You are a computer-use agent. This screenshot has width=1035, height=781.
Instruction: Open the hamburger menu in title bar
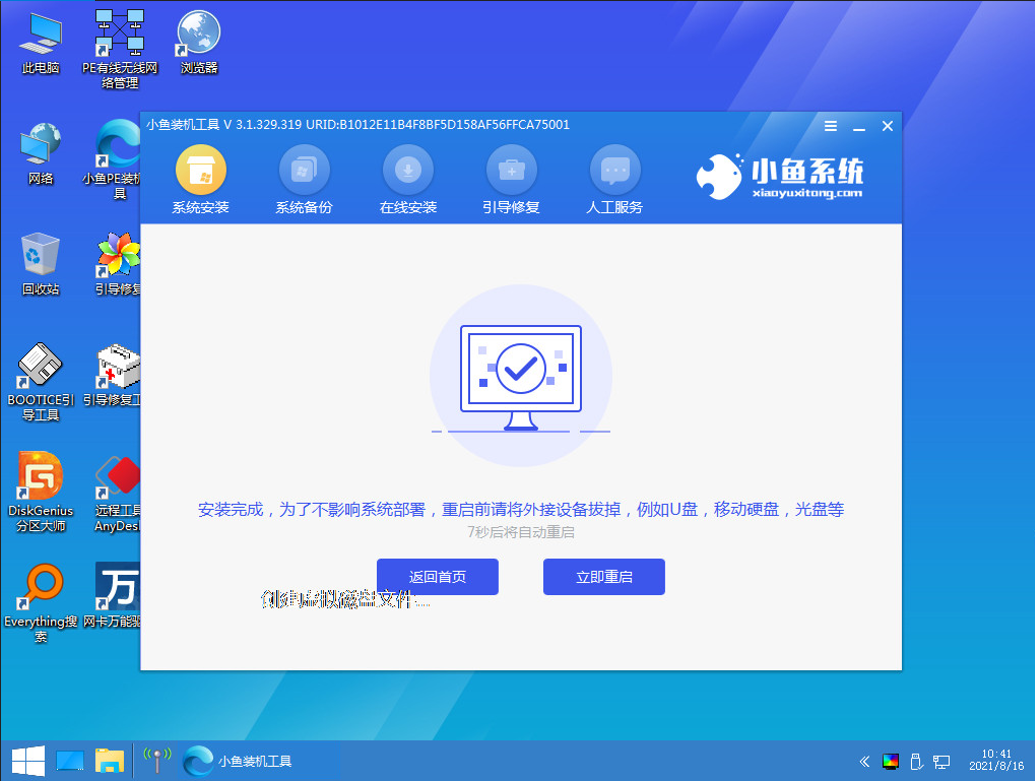(831, 126)
